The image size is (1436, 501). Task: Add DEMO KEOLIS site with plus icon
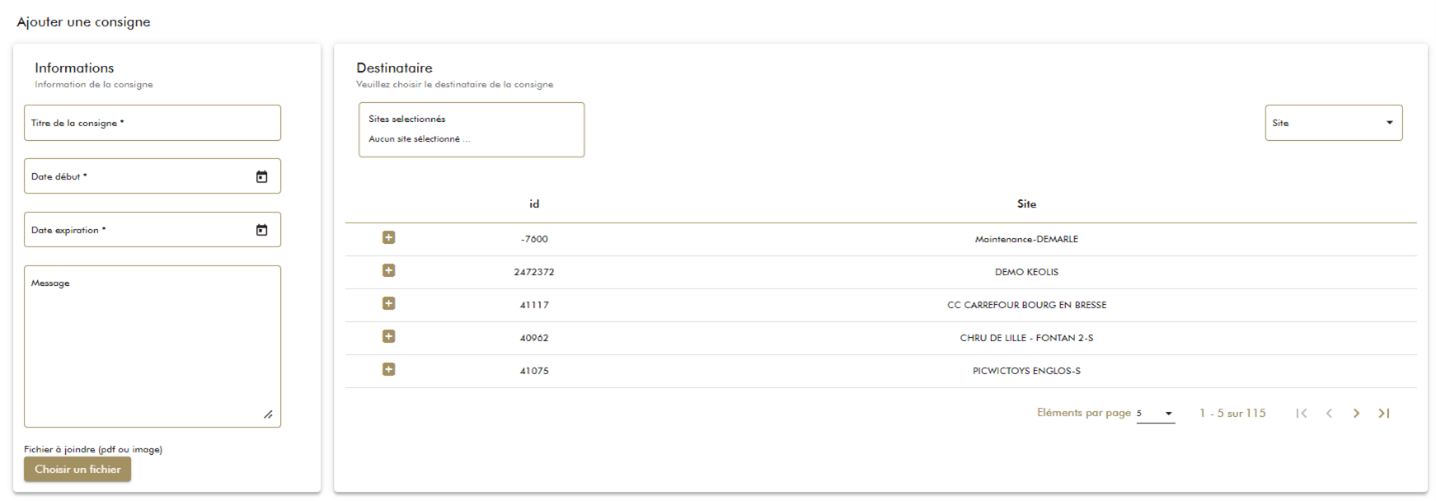click(x=389, y=271)
